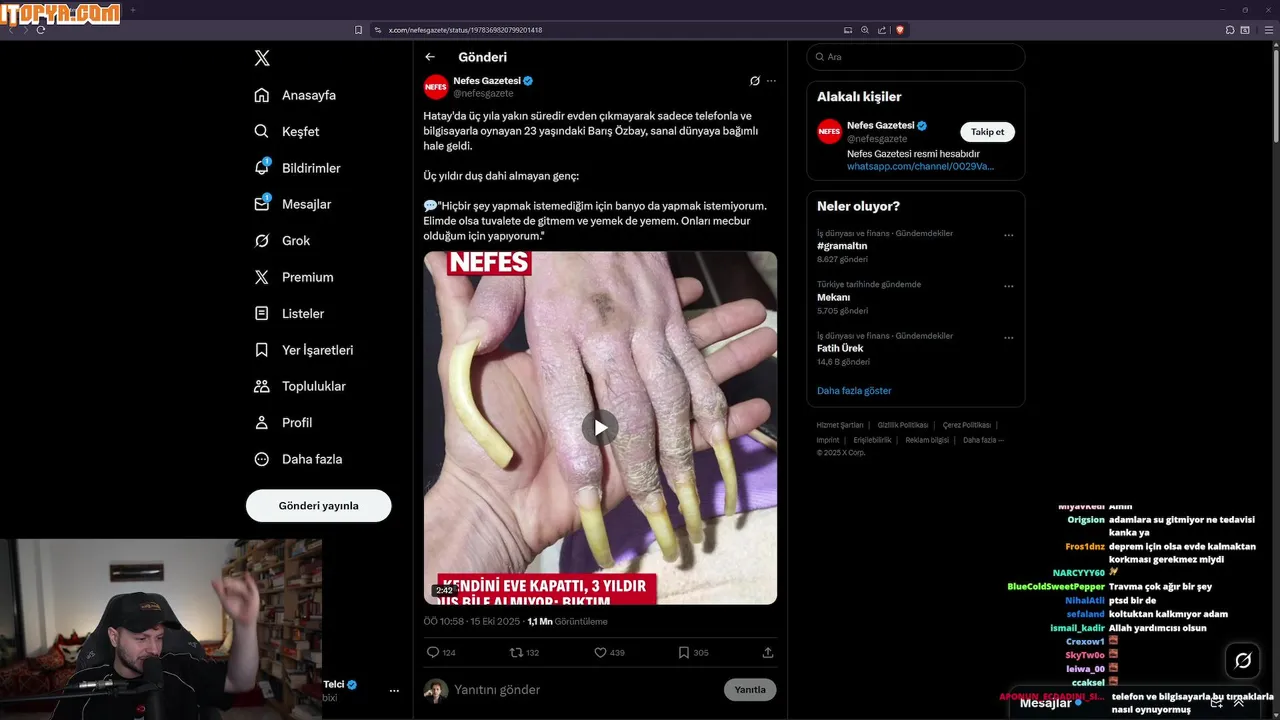Viewport: 1280px width, 720px height.
Task: Click the Takip et button
Action: pos(987,132)
